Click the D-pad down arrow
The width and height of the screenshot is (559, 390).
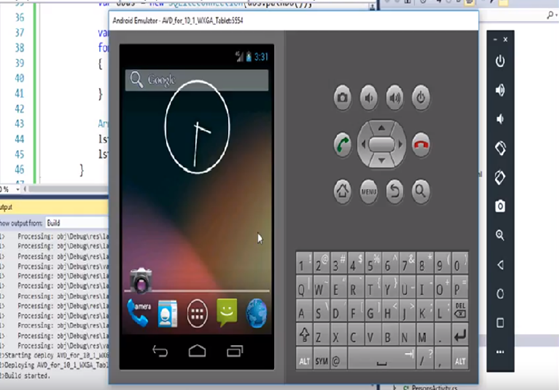pyautogui.click(x=381, y=161)
